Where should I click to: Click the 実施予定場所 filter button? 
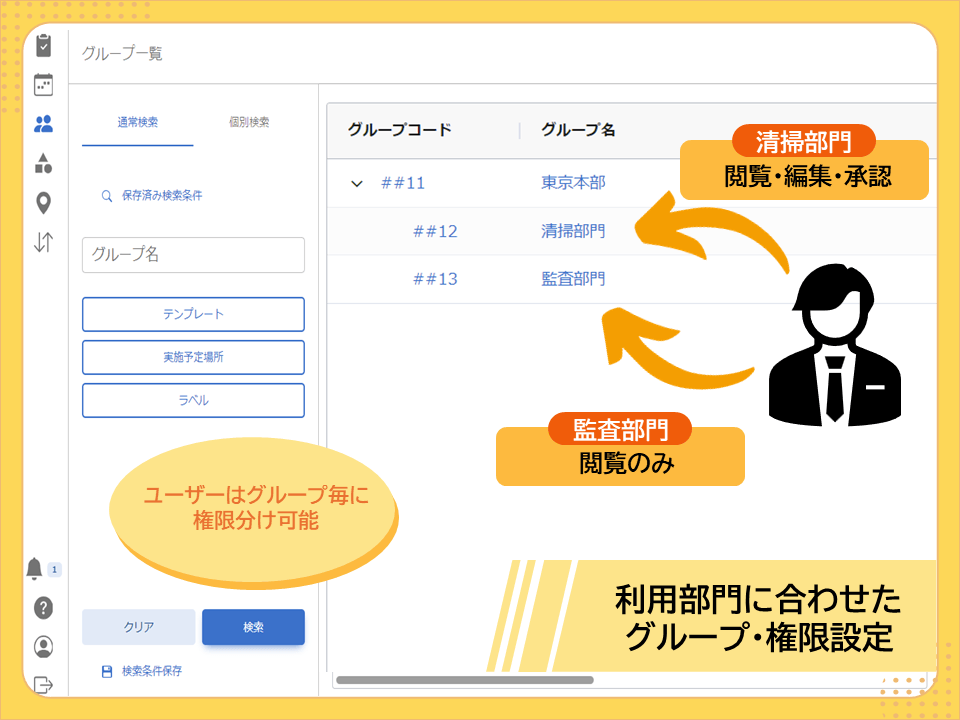[193, 357]
